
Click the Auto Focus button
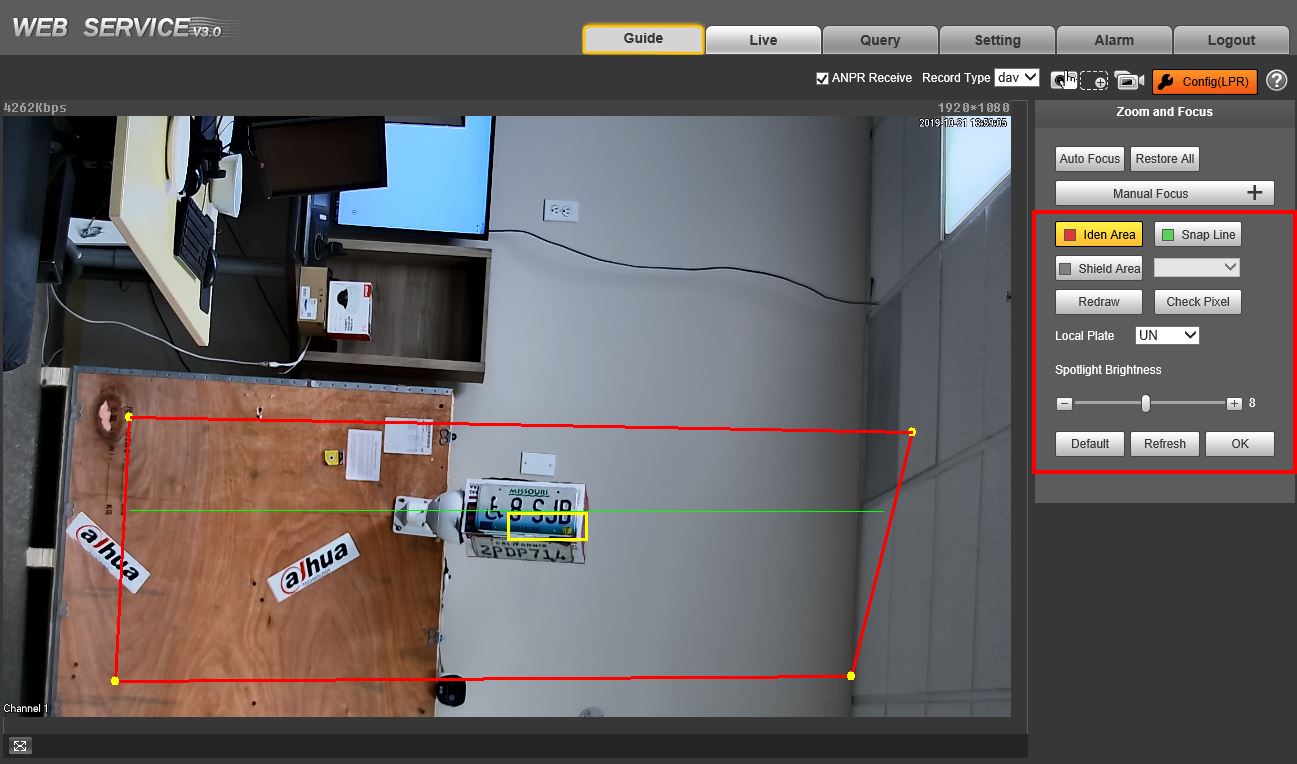pos(1089,159)
